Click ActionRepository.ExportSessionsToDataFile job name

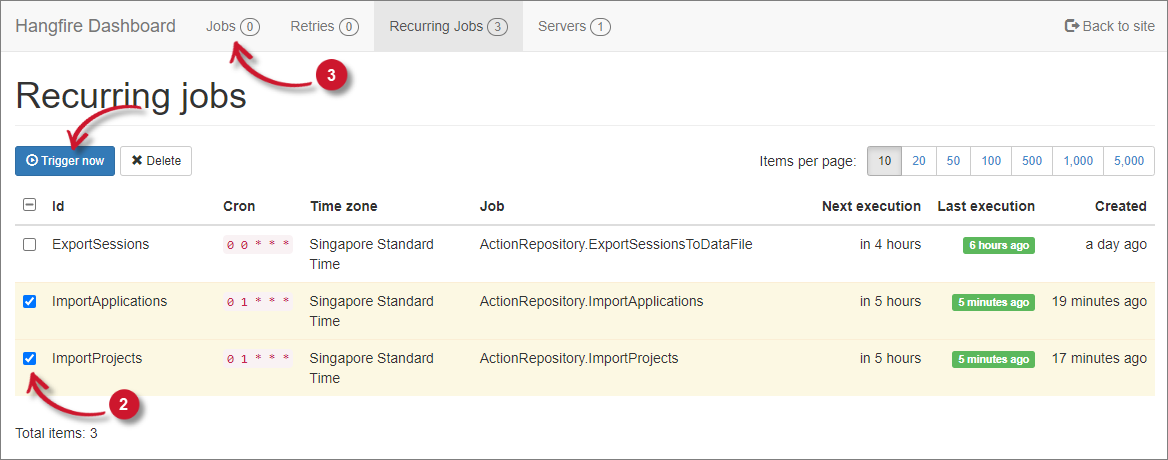click(616, 244)
